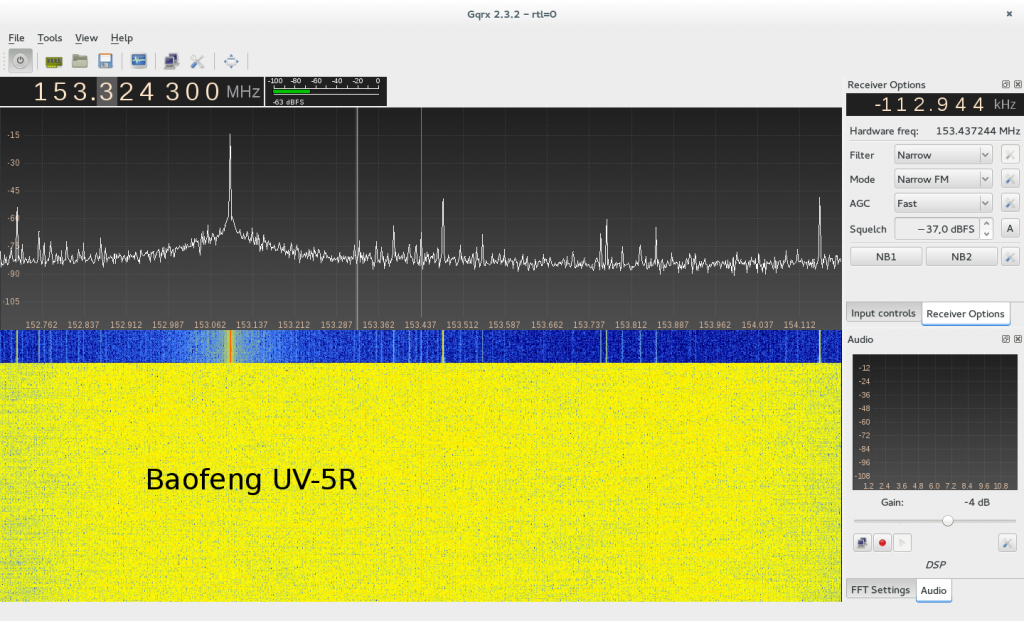The image size is (1024, 621).
Task: Click the -112.944 kHz filter offset display
Action: coord(935,104)
